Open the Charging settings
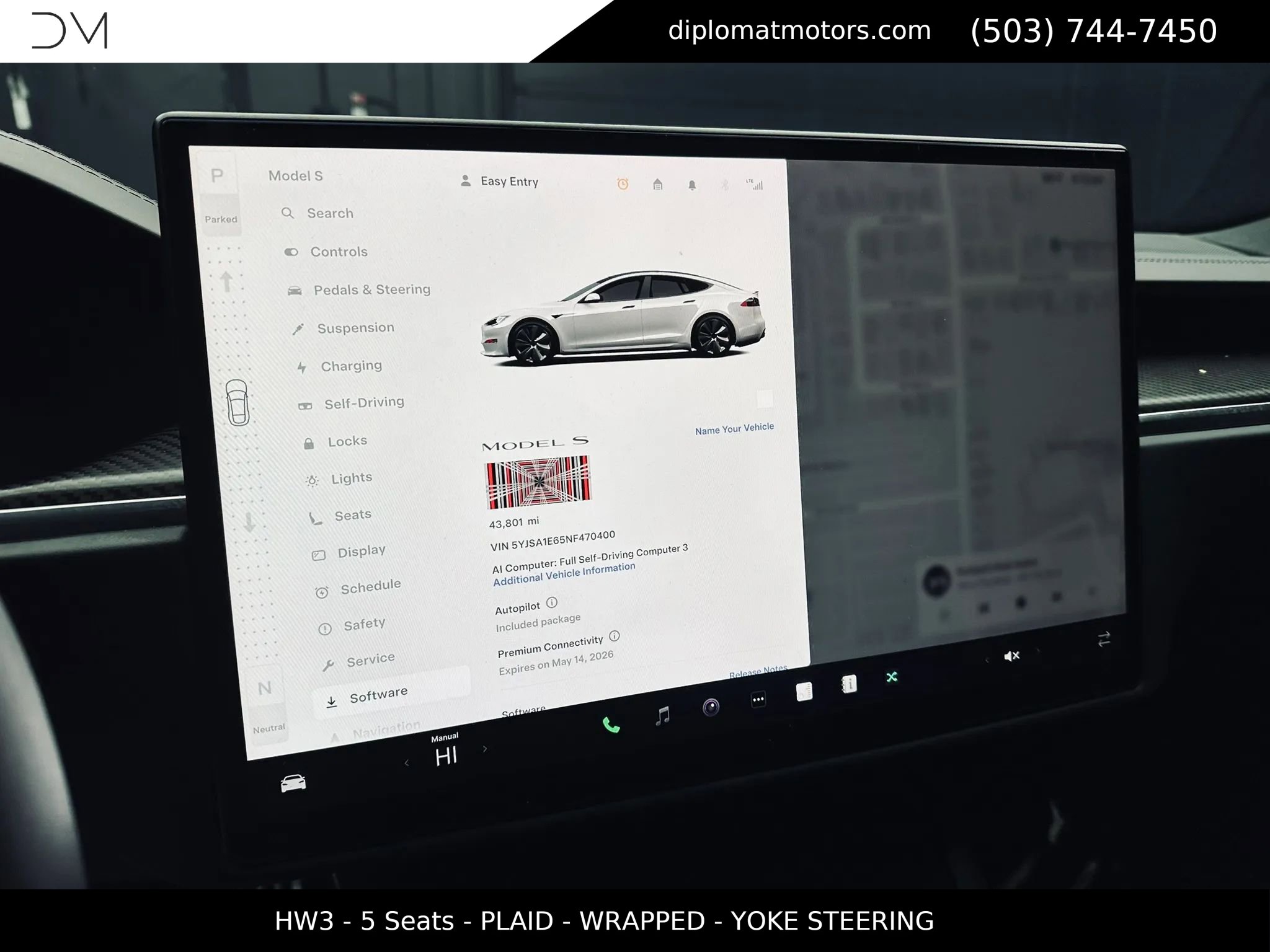The height and width of the screenshot is (952, 1270). tap(339, 366)
